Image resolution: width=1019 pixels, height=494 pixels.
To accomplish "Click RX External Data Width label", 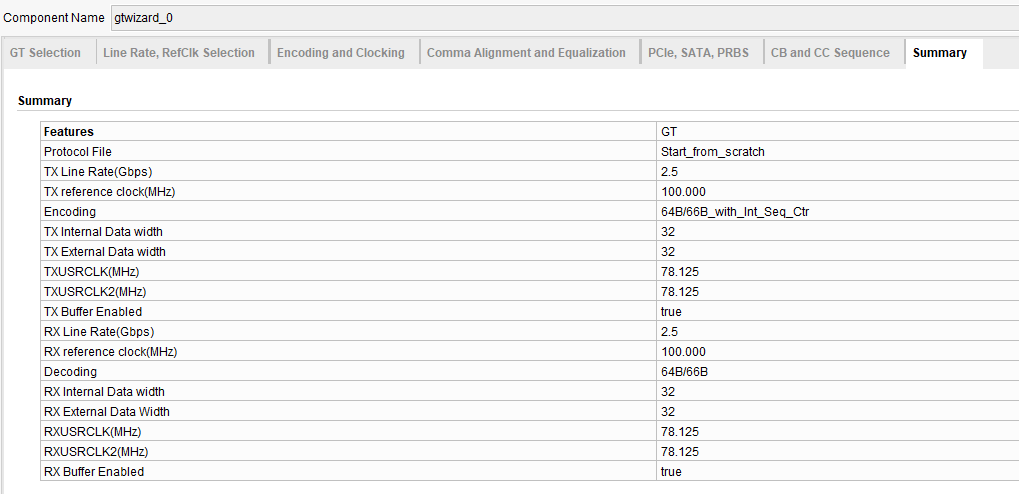I will point(107,412).
